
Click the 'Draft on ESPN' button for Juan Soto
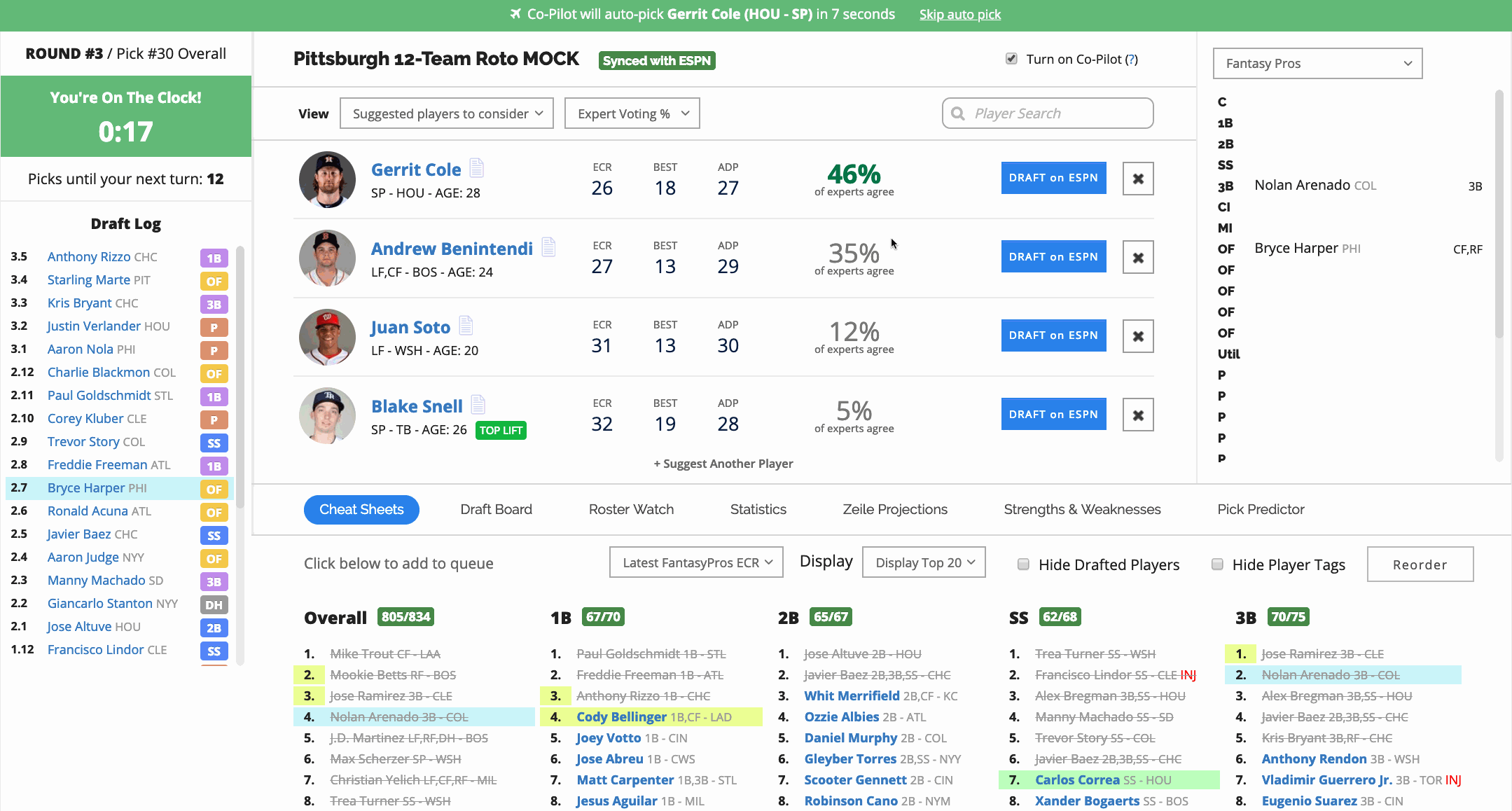pos(1053,335)
